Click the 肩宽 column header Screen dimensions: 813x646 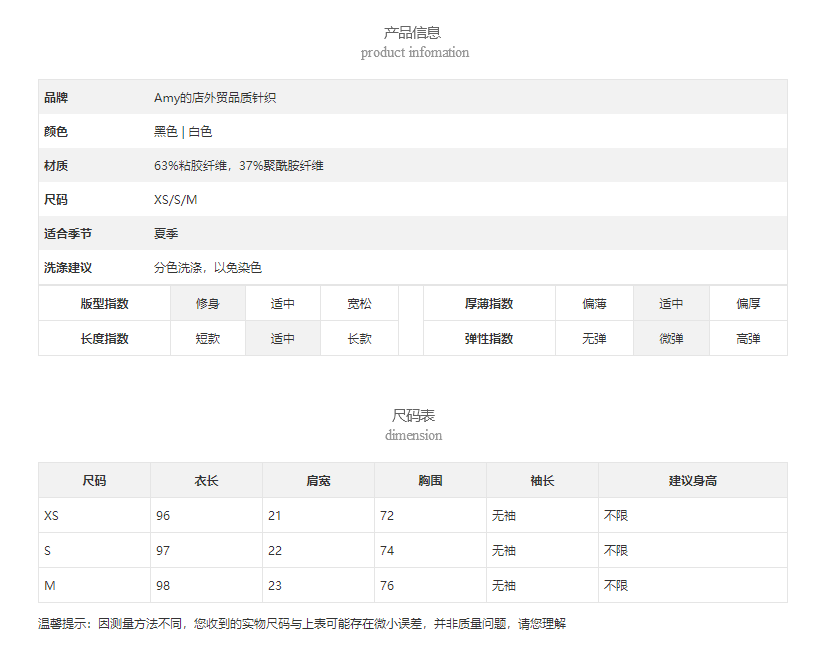pos(318,481)
